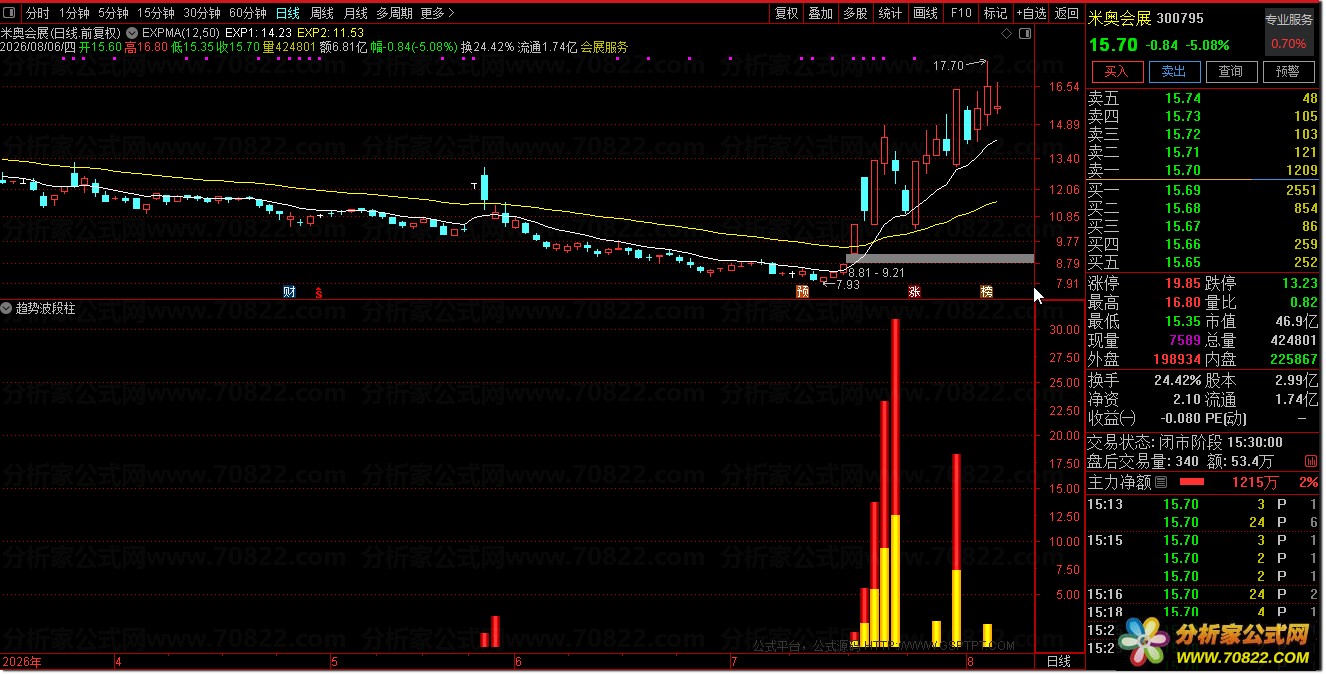
Task: Select the 日线 daily chart tab
Action: click(x=287, y=13)
